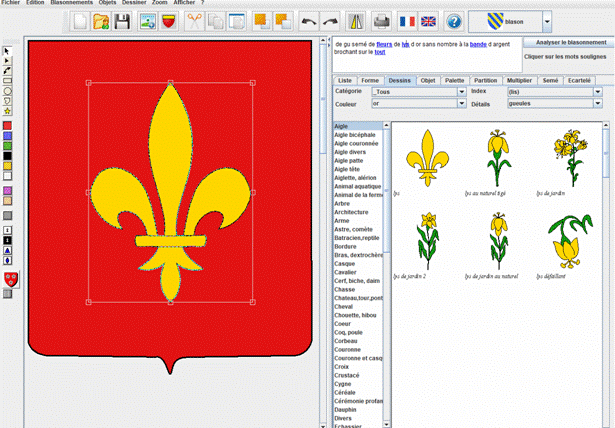Open help with the question mark icon
The width and height of the screenshot is (615, 428).
coord(455,20)
